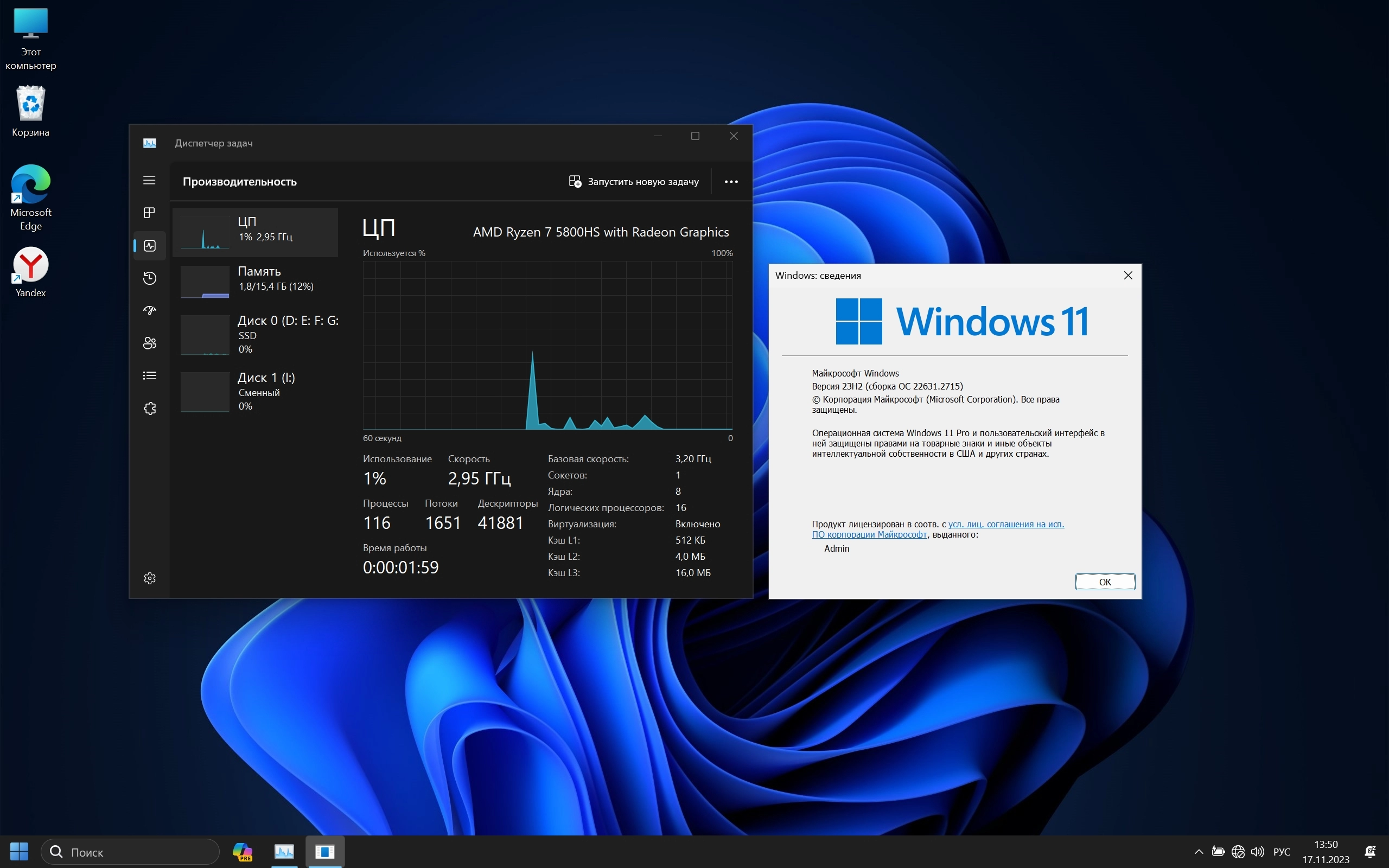
Task: Open App history sidebar icon
Action: click(149, 278)
